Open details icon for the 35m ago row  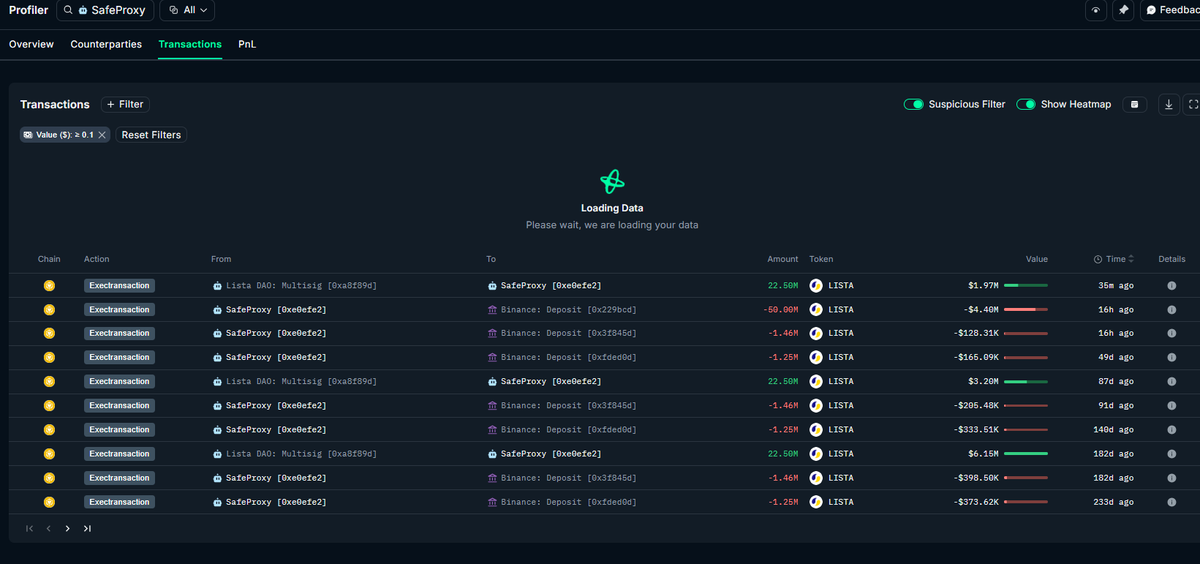point(1171,286)
